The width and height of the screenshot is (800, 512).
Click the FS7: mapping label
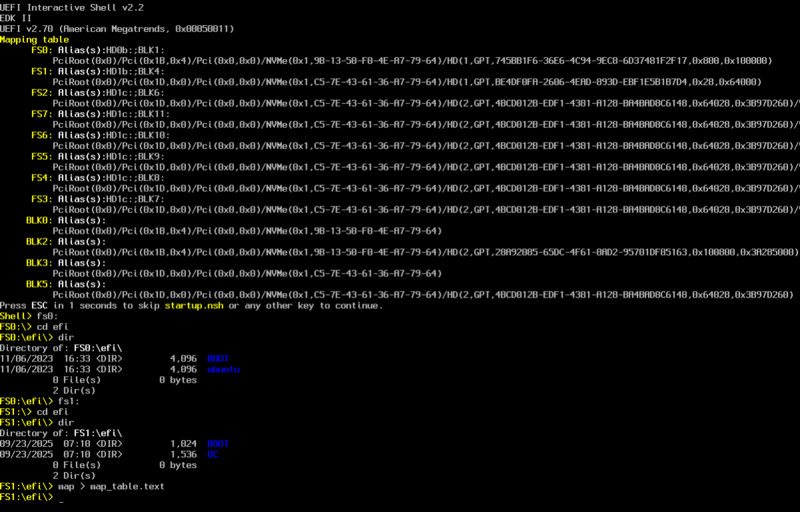[x=42, y=114]
